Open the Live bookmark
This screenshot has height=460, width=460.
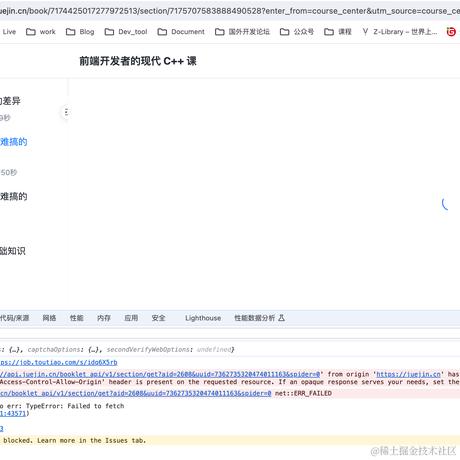tap(9, 32)
